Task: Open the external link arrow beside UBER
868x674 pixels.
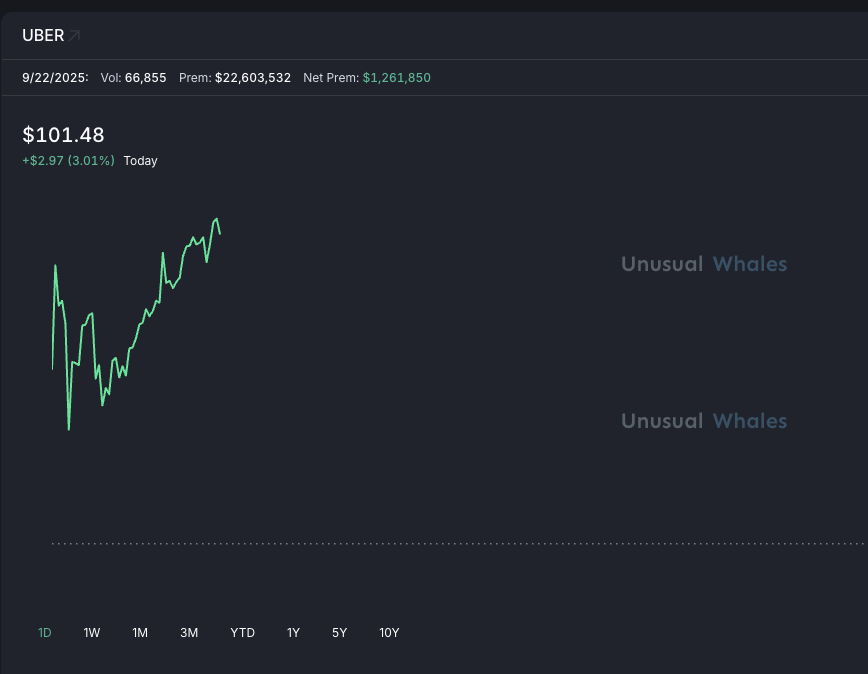Action: click(75, 36)
